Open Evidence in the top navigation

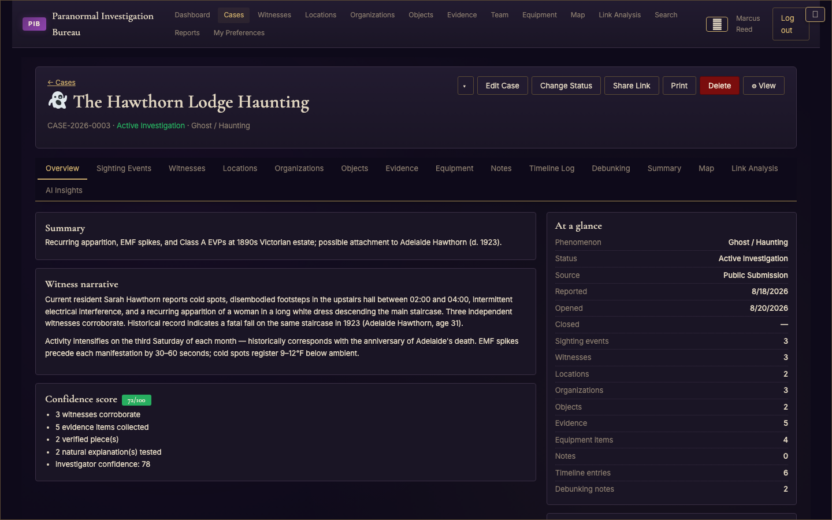pyautogui.click(x=462, y=15)
